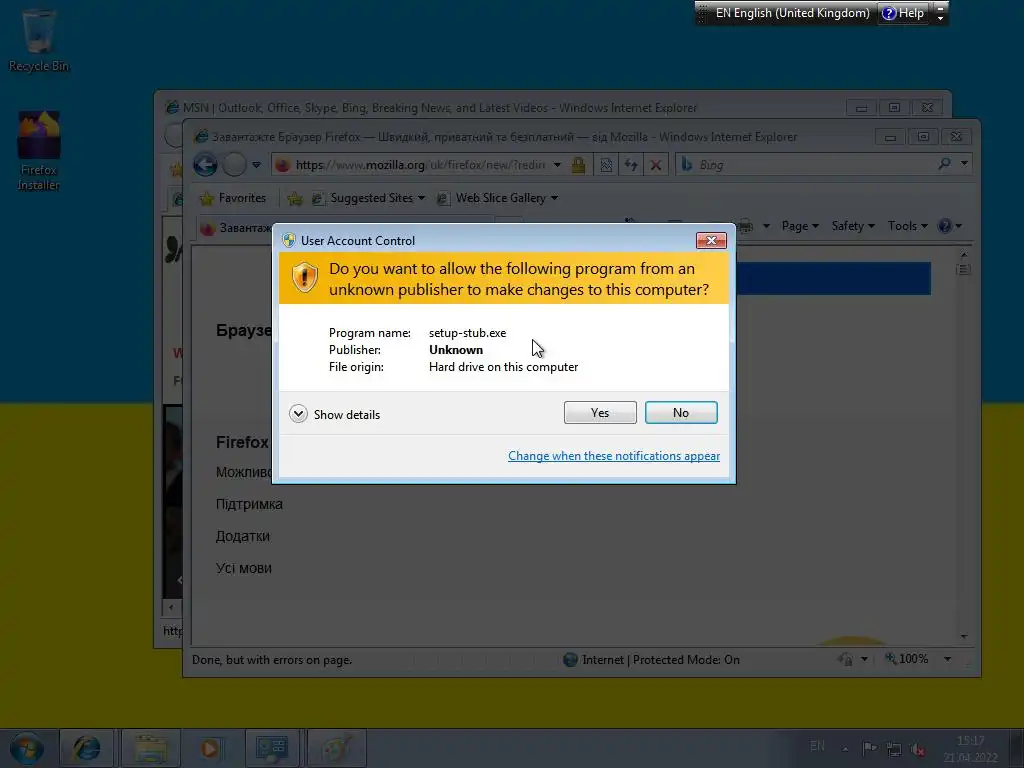Open the Favorites star button
The height and width of the screenshot is (768, 1024).
pos(233,198)
